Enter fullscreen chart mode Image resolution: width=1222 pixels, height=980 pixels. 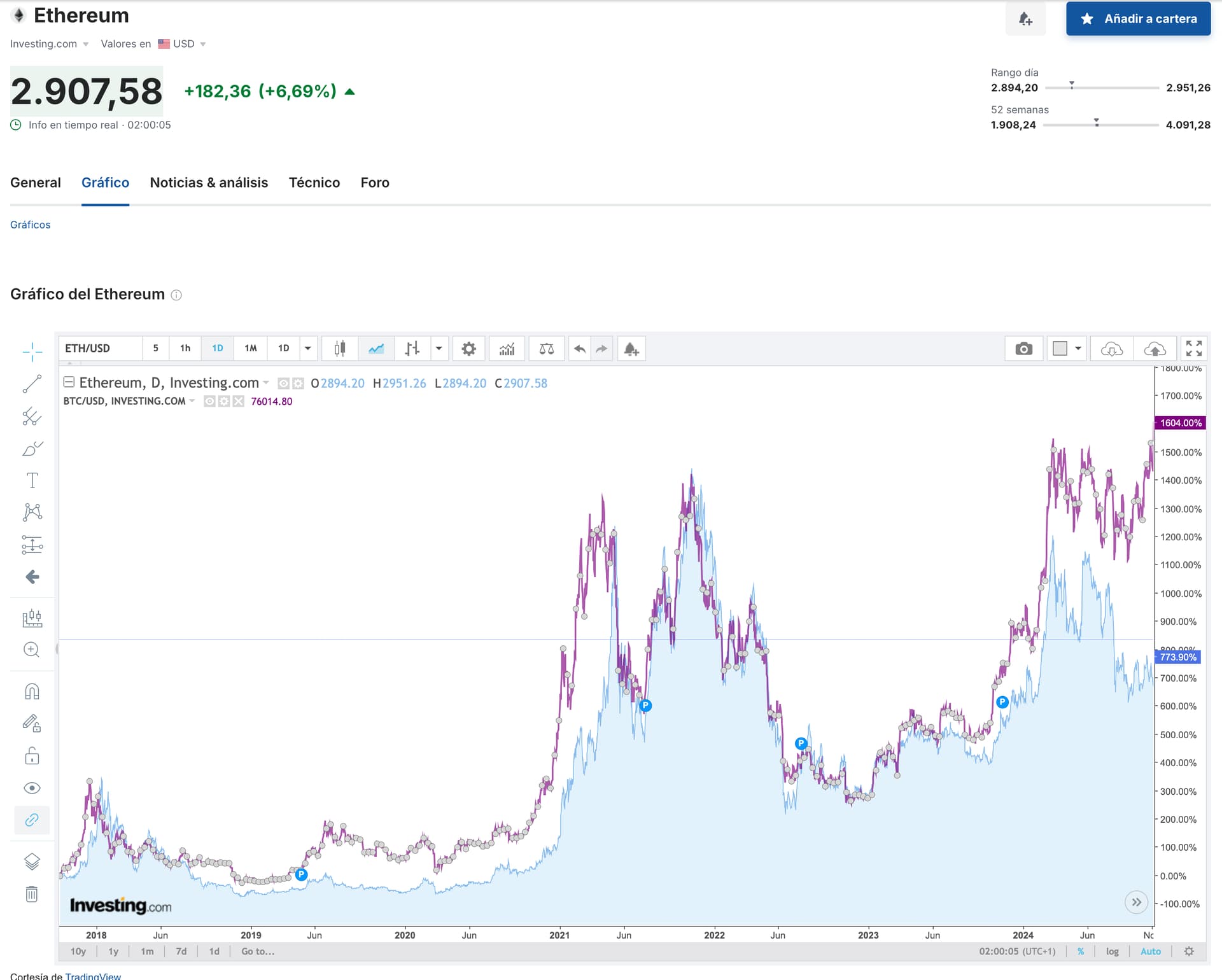1194,349
